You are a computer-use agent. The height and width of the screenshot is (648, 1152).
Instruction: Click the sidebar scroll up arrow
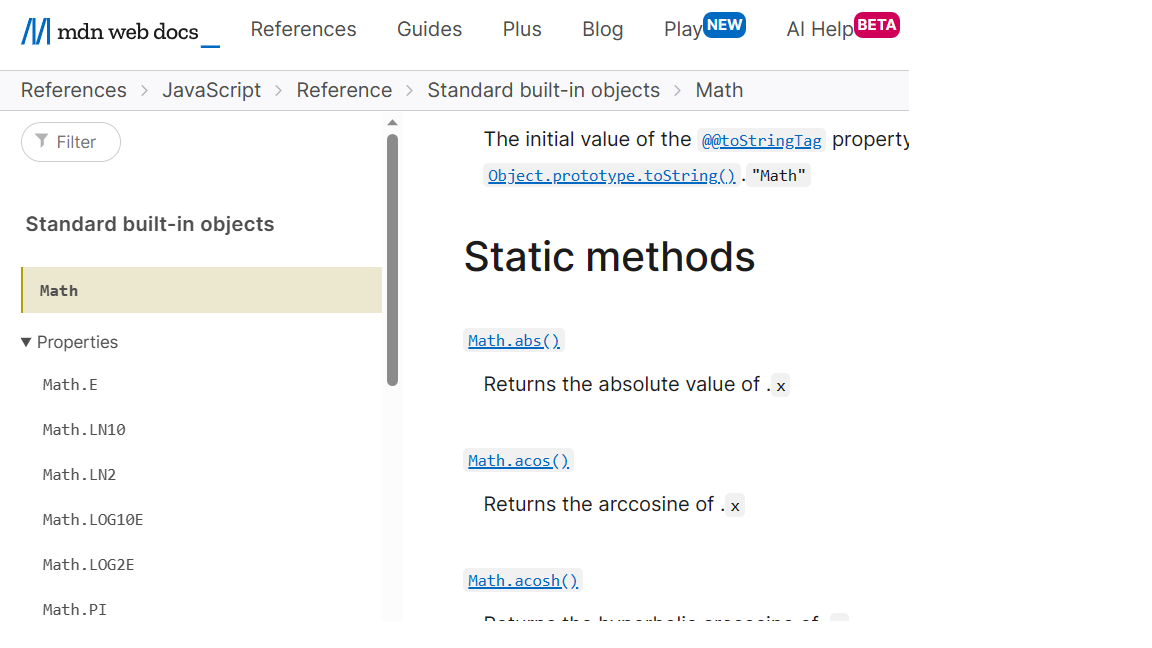(392, 123)
